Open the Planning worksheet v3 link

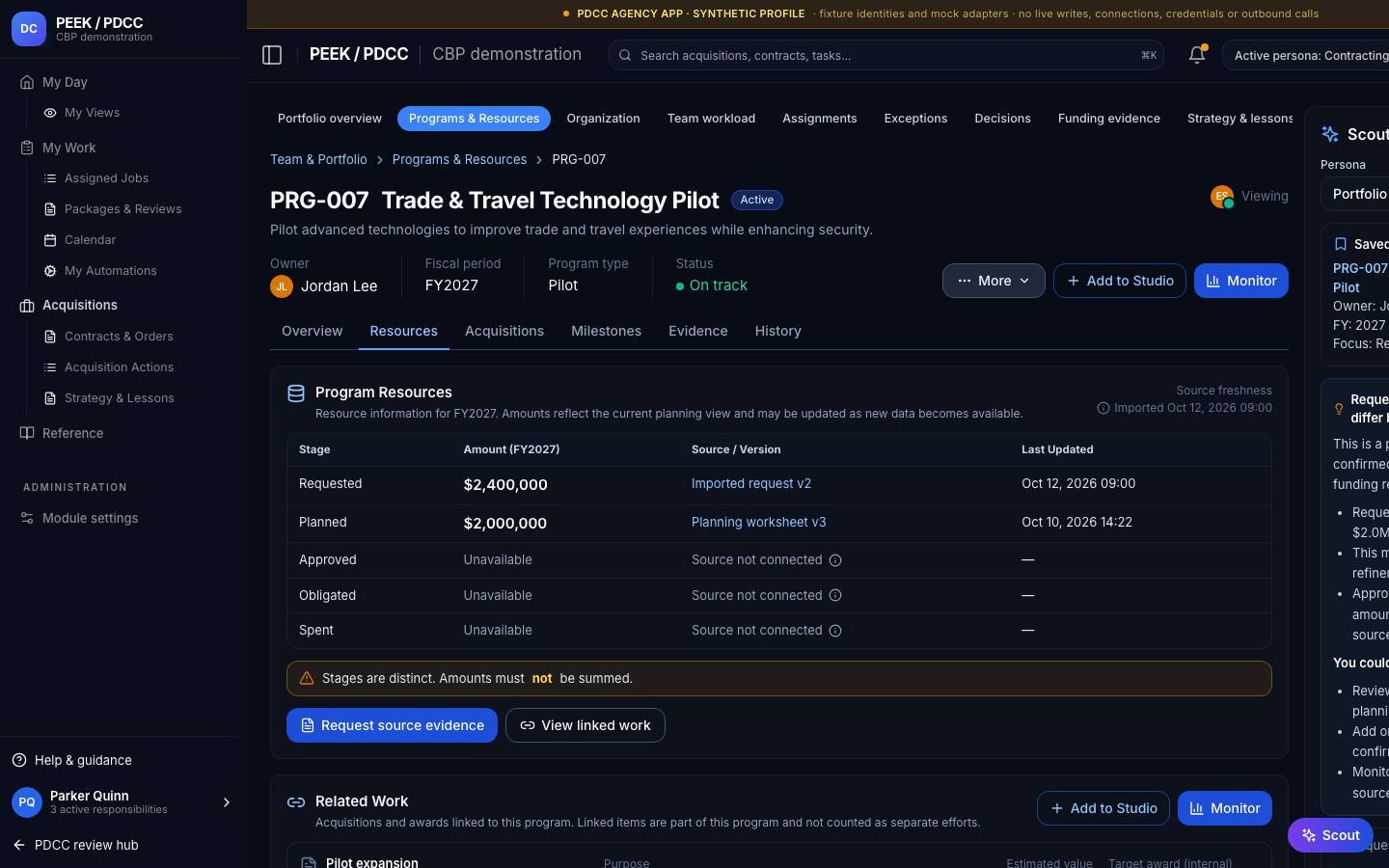[758, 523]
